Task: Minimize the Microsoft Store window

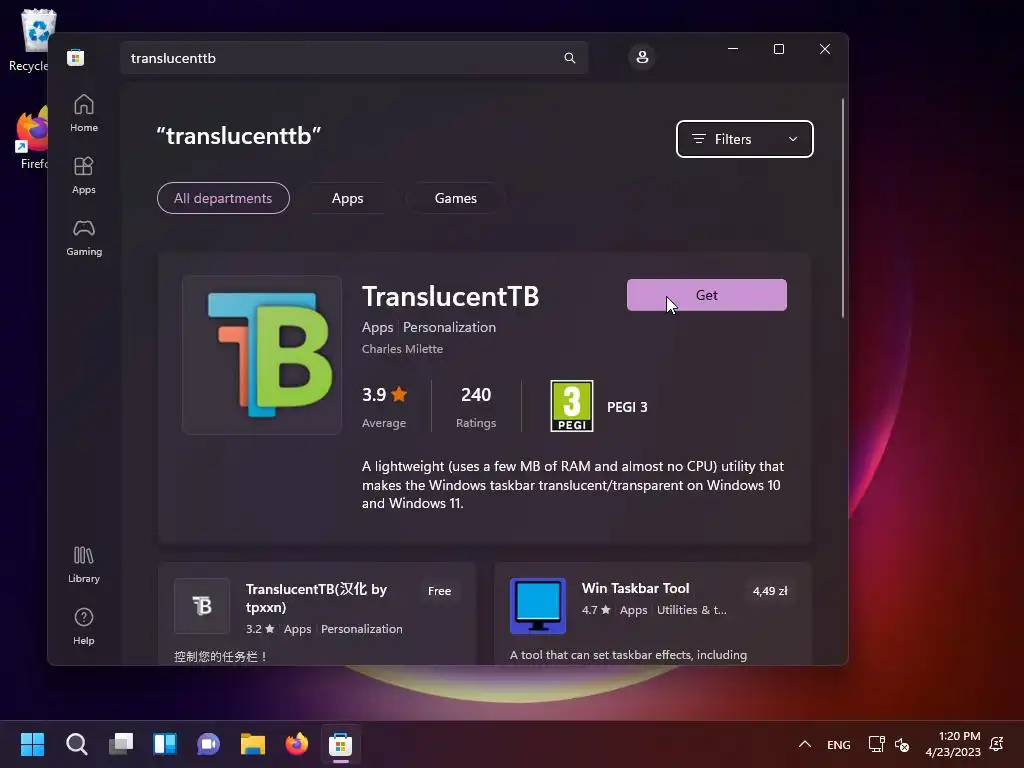Action: (733, 49)
